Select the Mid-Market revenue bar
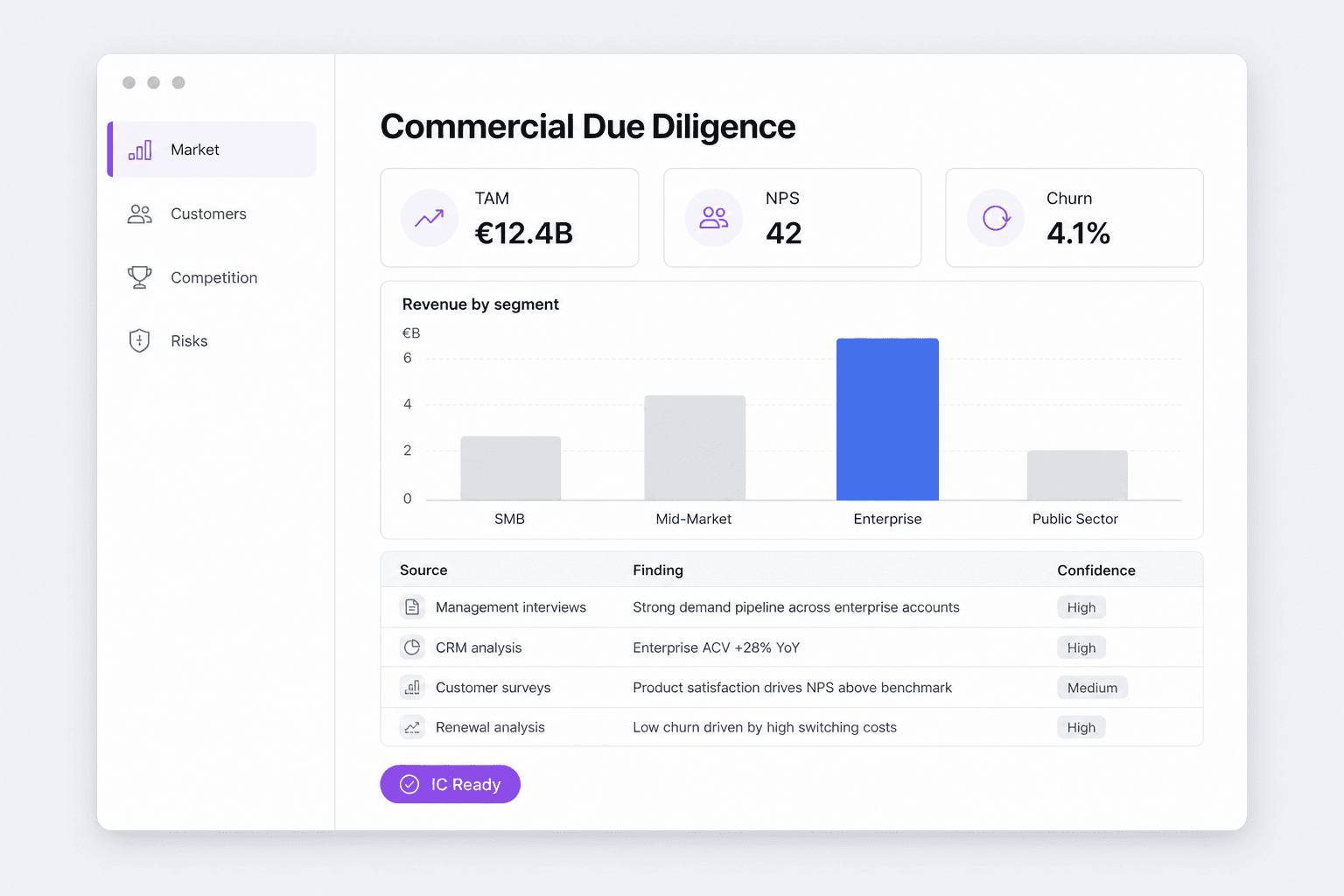The width and height of the screenshot is (1344, 896). (x=695, y=448)
